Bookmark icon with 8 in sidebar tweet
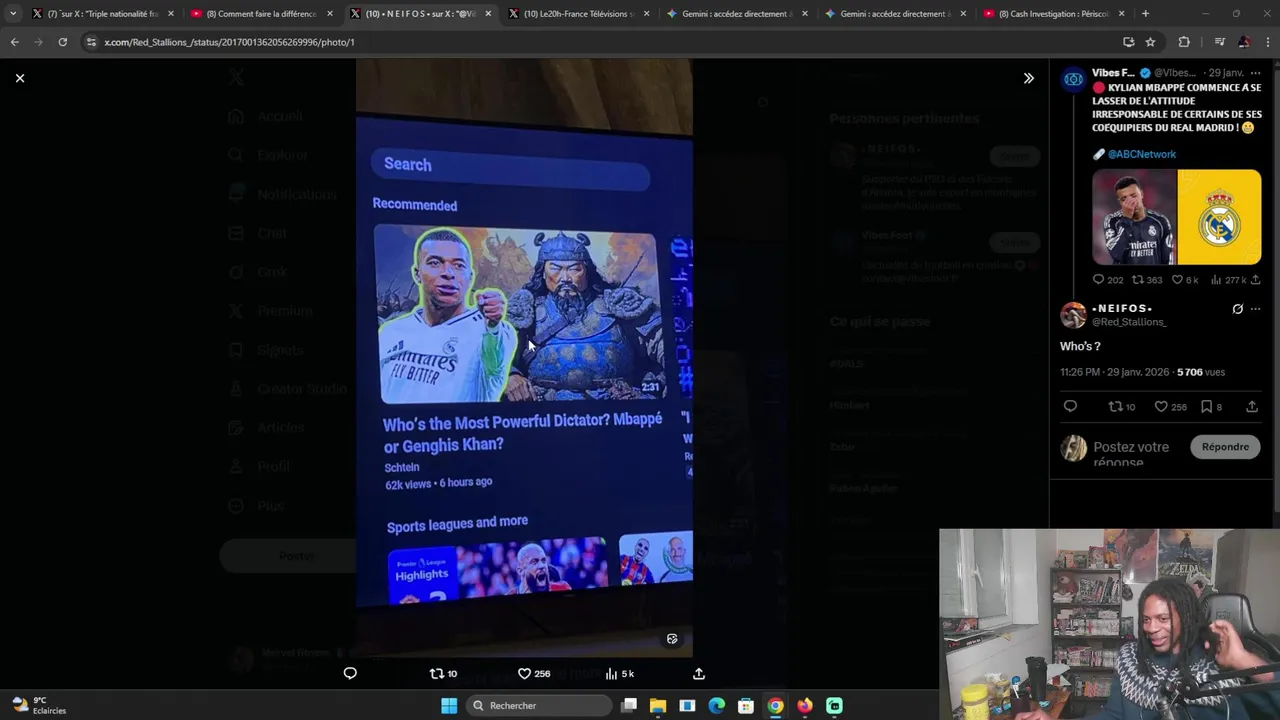Image resolution: width=1280 pixels, height=720 pixels. 1206,406
